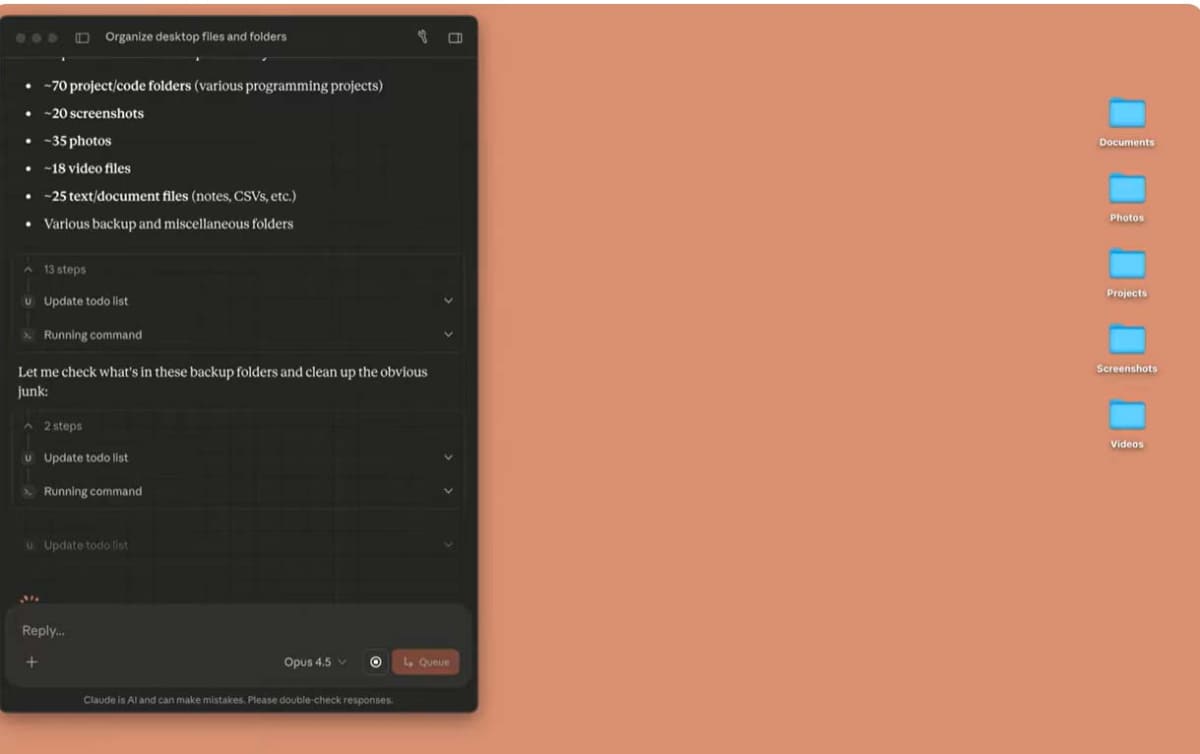Collapse the 13 steps group

coord(29,270)
